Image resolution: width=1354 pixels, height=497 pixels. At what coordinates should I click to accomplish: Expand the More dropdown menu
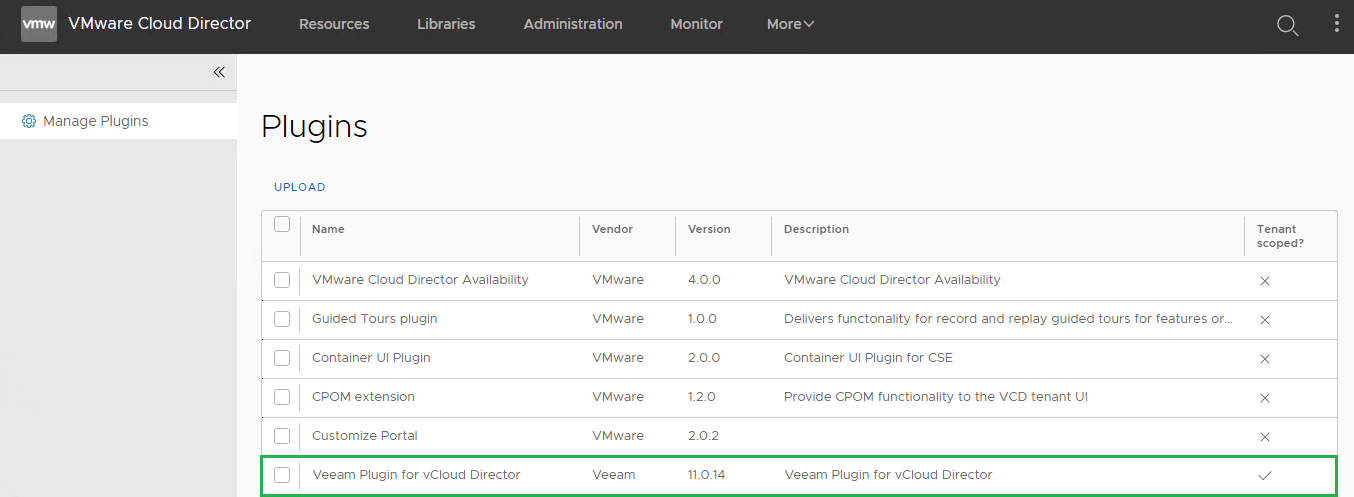[x=790, y=24]
